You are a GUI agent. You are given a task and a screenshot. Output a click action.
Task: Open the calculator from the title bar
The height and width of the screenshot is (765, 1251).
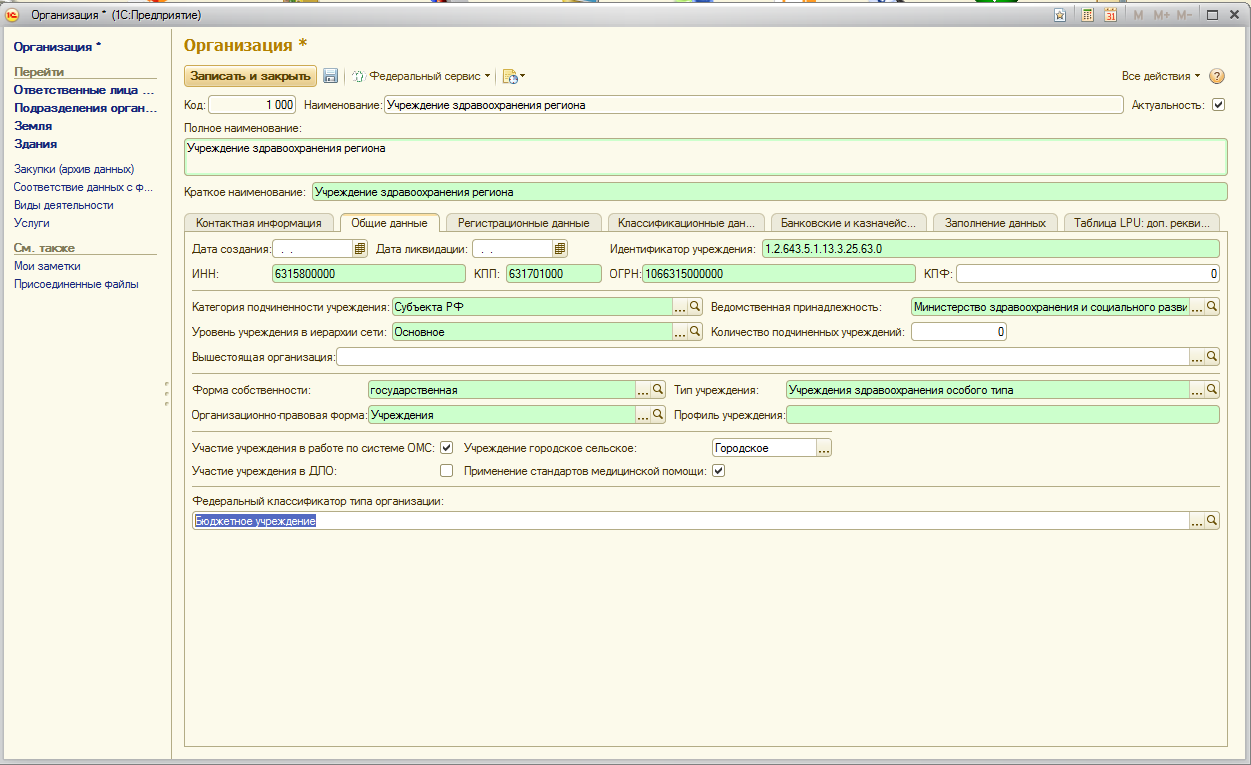pos(1087,15)
